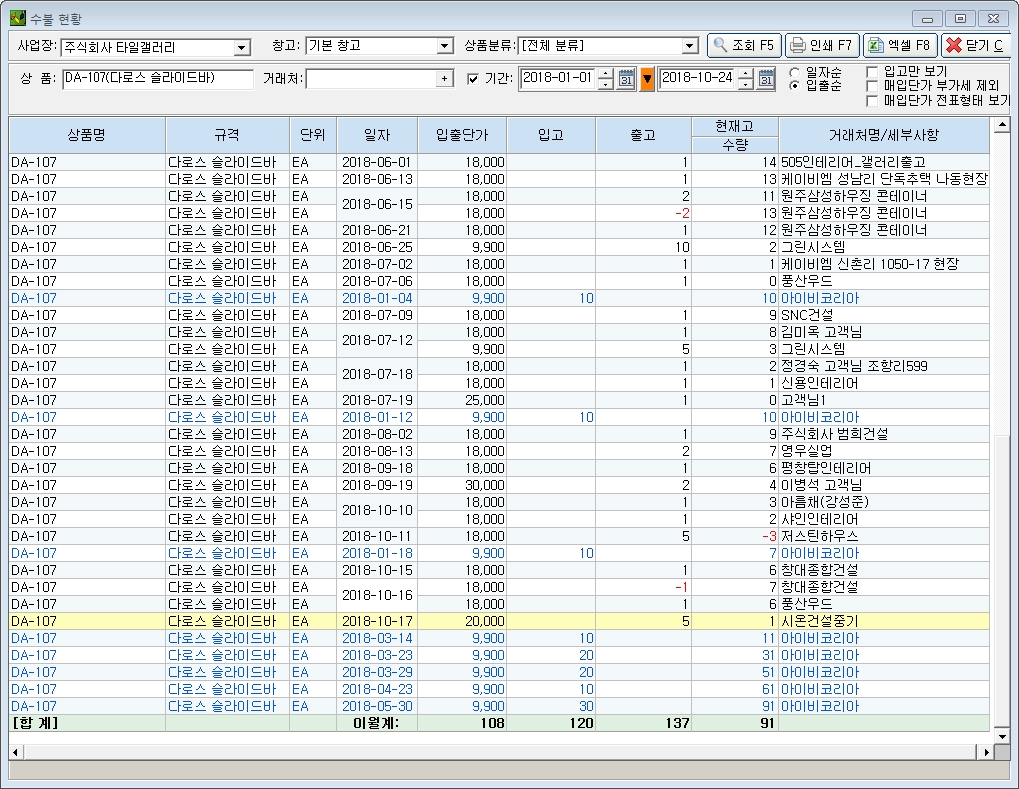This screenshot has height=789, width=1019.
Task: Click the plus button beside the 거래처 field
Action: [445, 79]
